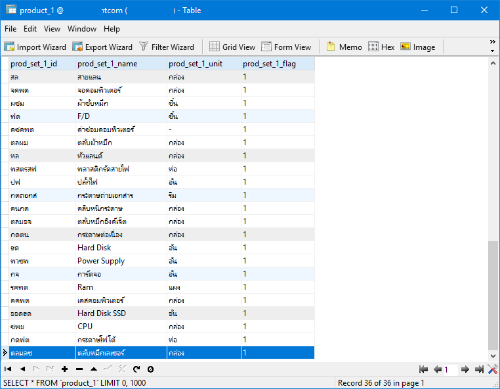This screenshot has height=389, width=500.
Task: Go to previous page arrow
Action: pos(438,369)
